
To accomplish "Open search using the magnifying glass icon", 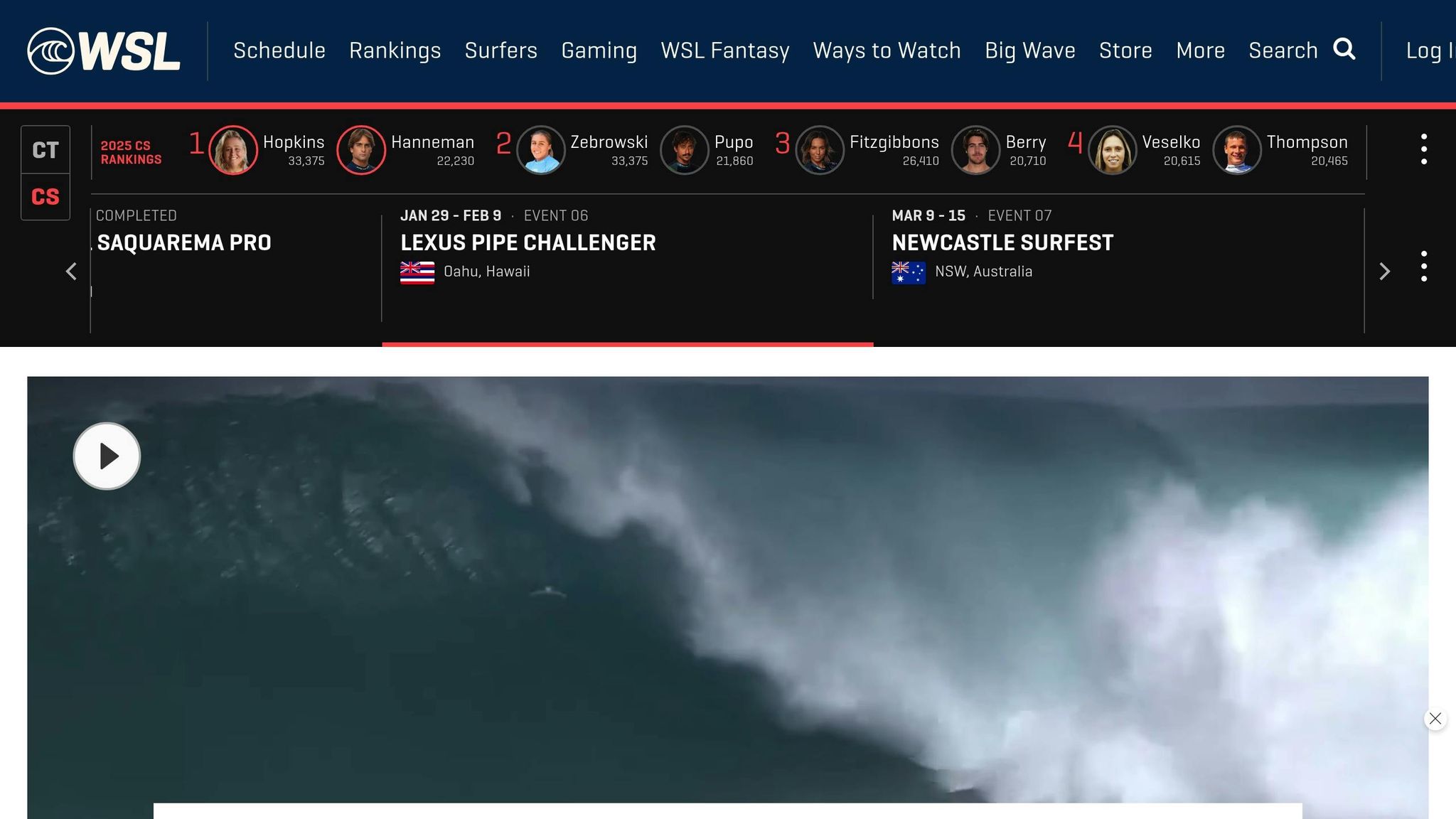I will tap(1345, 48).
